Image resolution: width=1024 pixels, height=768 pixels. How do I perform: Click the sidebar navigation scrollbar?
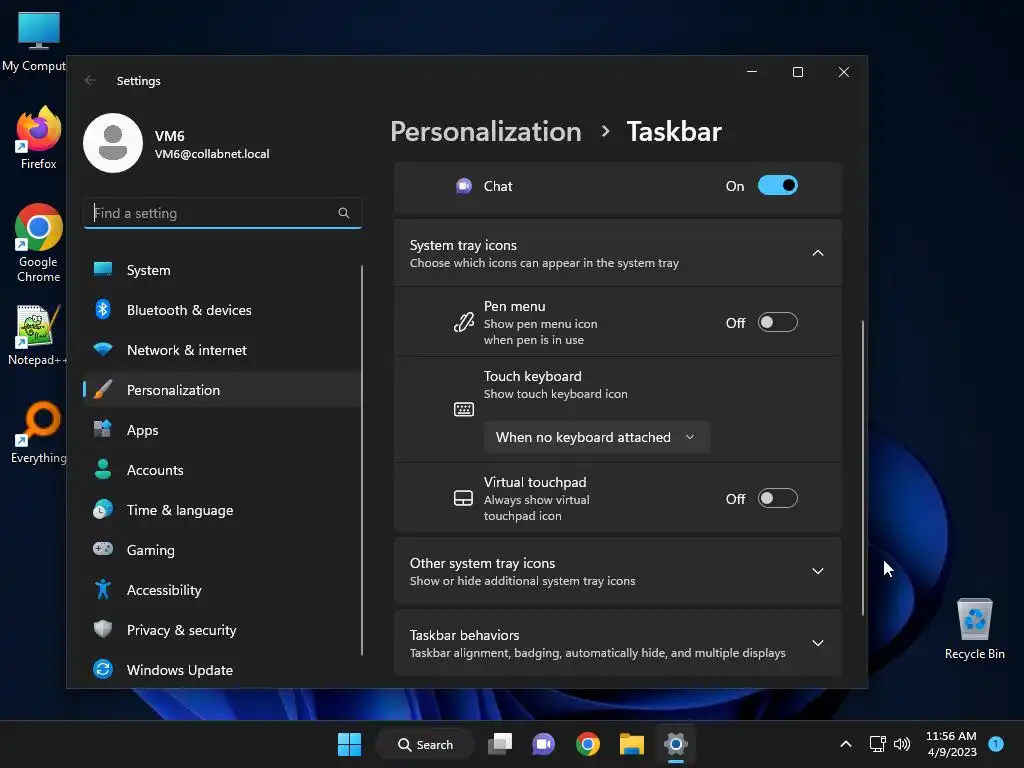point(362,460)
